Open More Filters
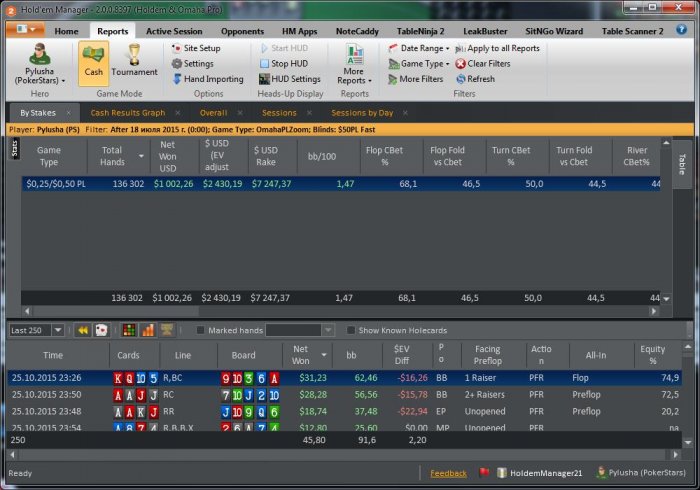The height and width of the screenshot is (490, 700). tap(416, 79)
